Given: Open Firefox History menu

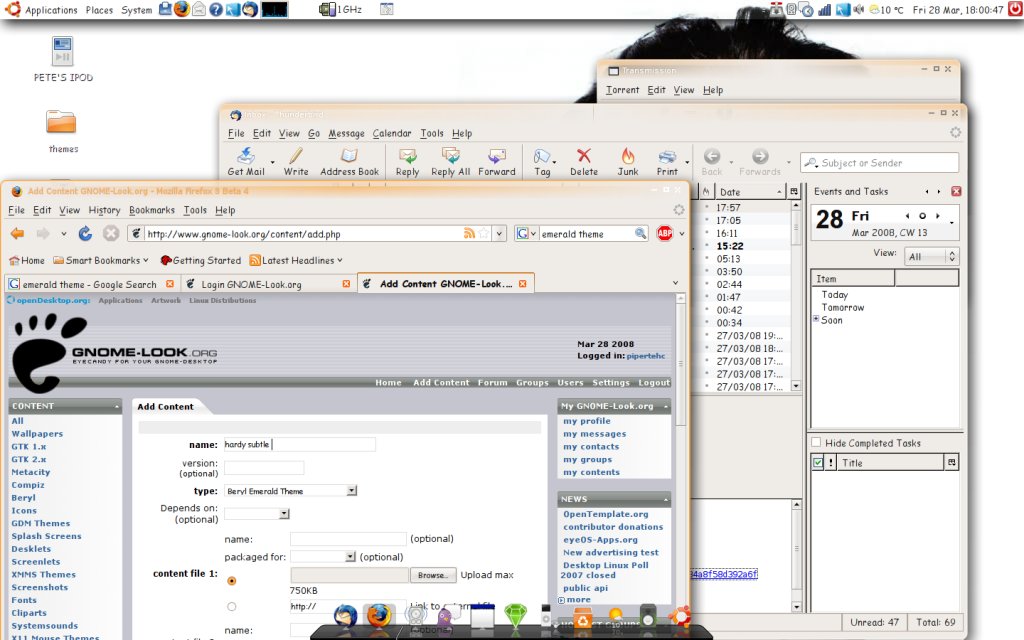Looking at the screenshot, I should (104, 210).
